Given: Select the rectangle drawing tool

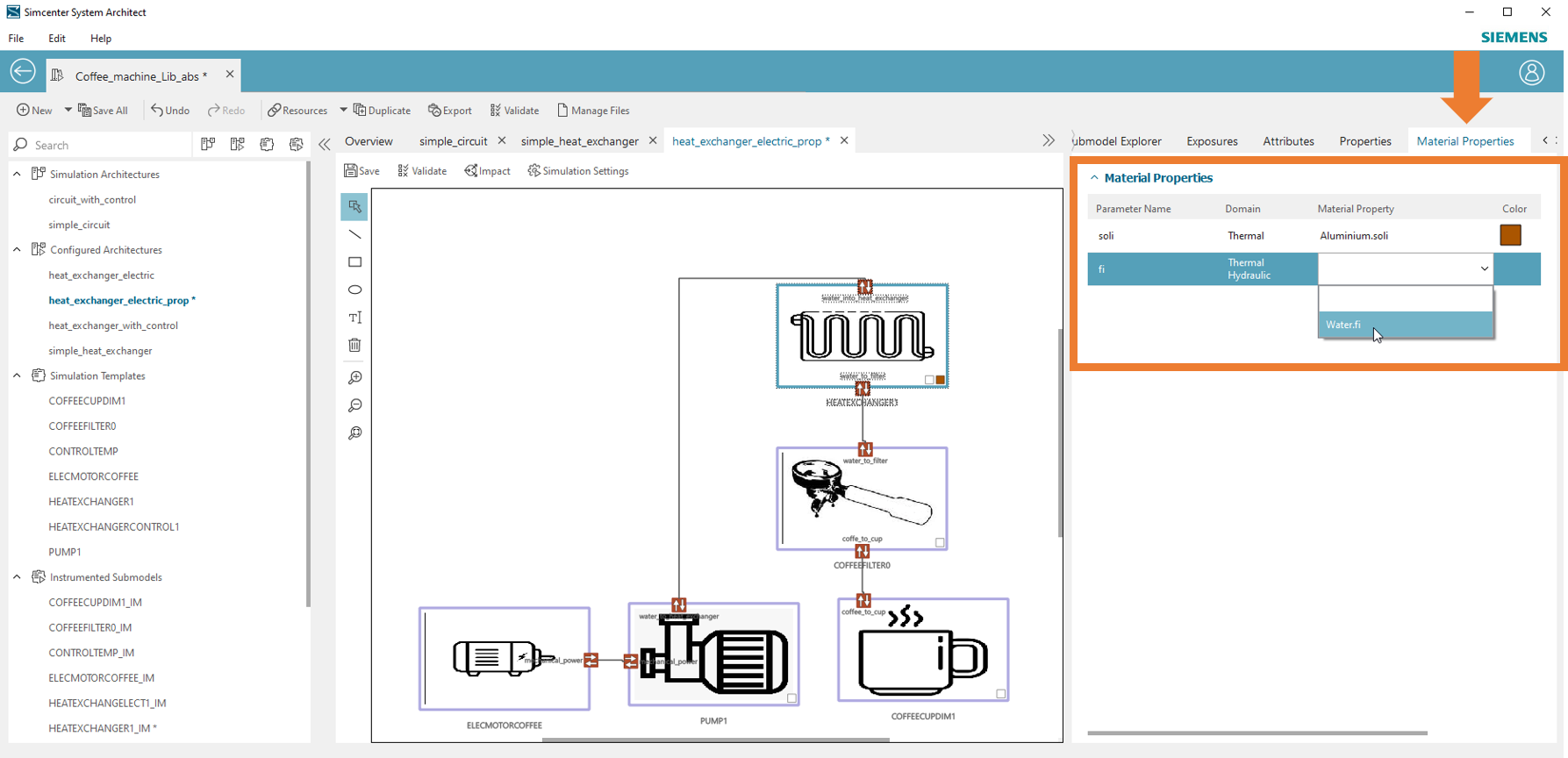Looking at the screenshot, I should 354,262.
